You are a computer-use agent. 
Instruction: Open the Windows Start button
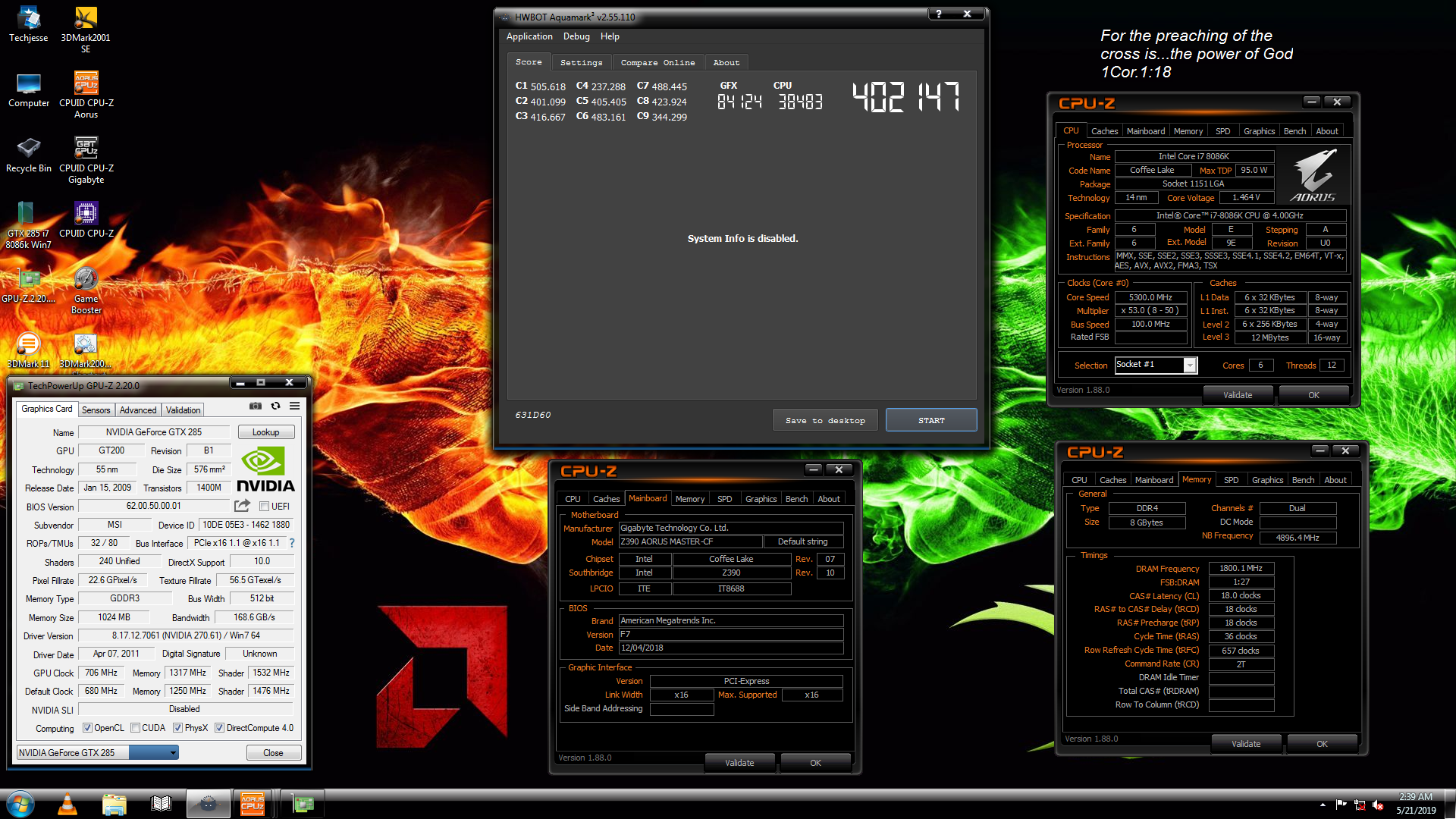pos(20,804)
